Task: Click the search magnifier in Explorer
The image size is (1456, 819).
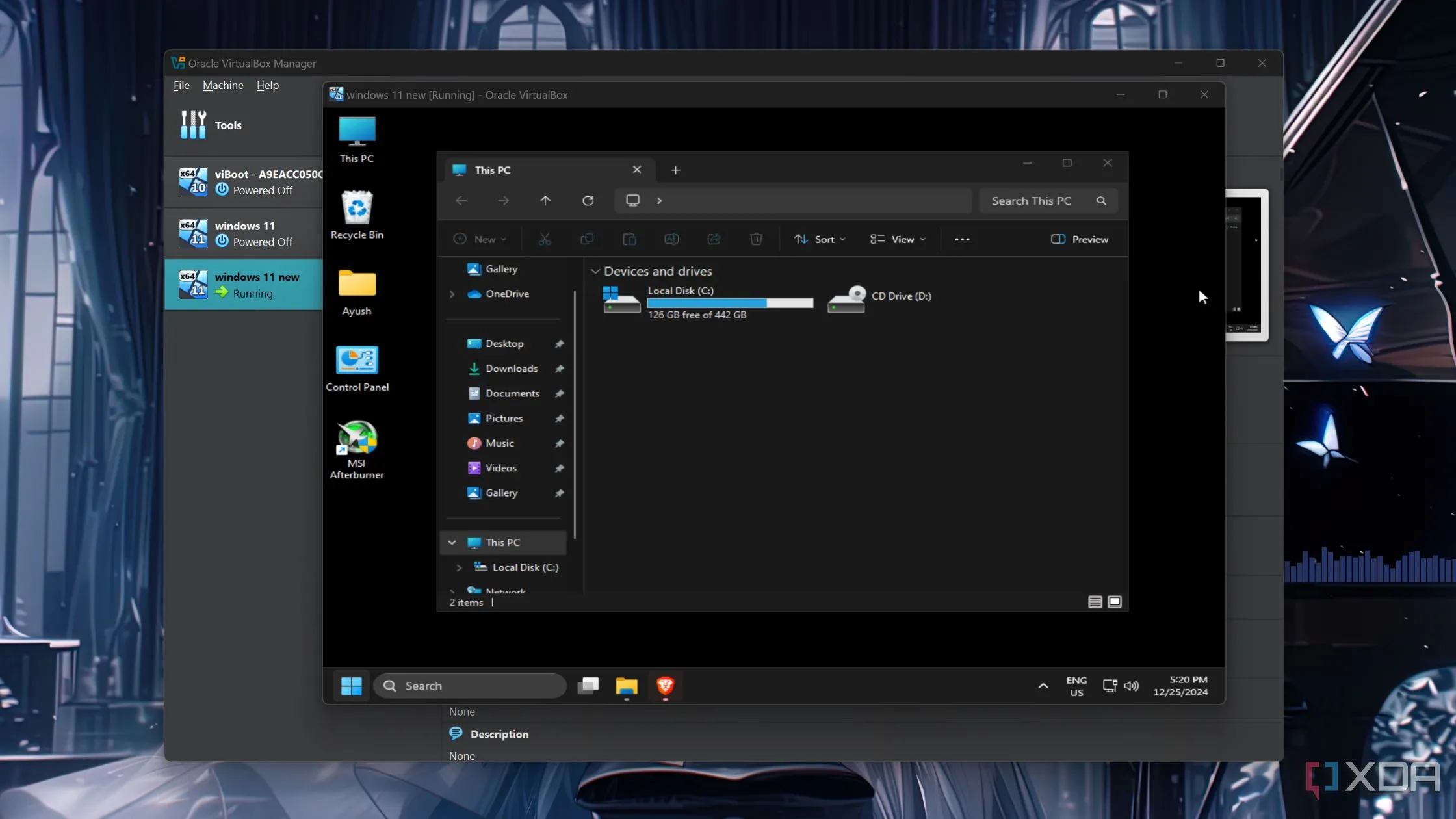Action: coord(1101,201)
